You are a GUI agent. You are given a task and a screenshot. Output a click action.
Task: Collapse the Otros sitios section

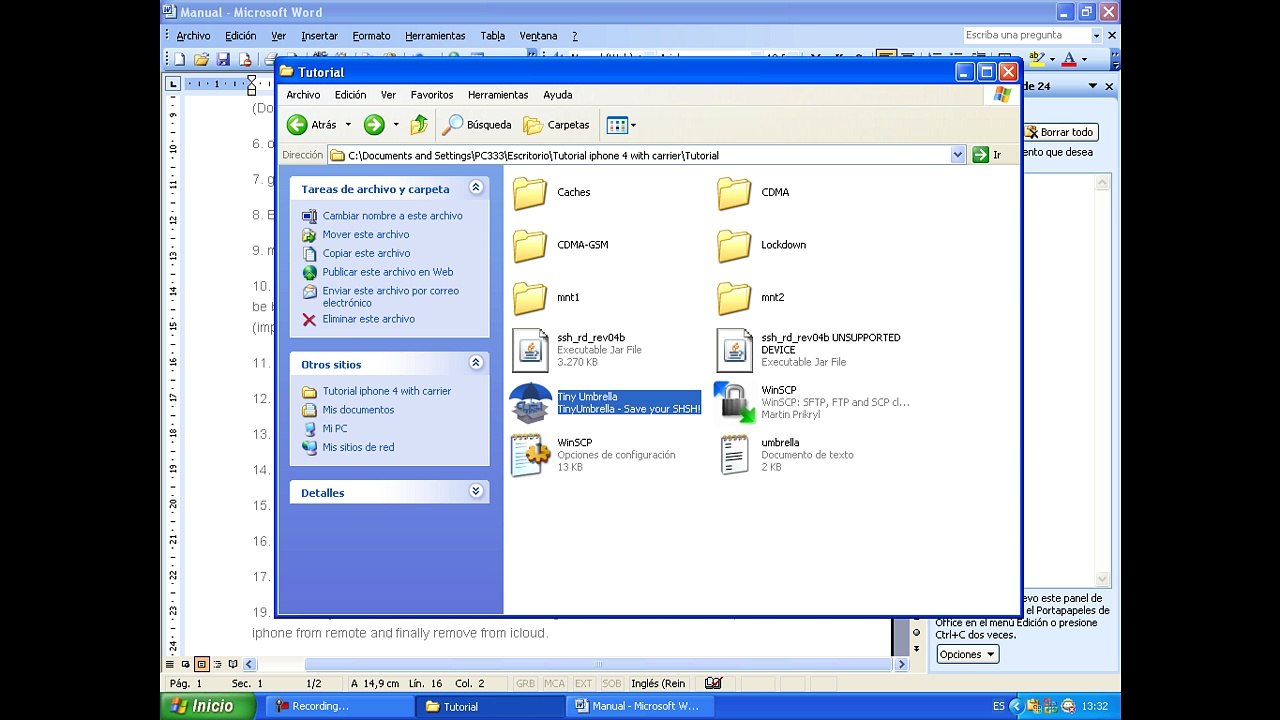(x=476, y=363)
